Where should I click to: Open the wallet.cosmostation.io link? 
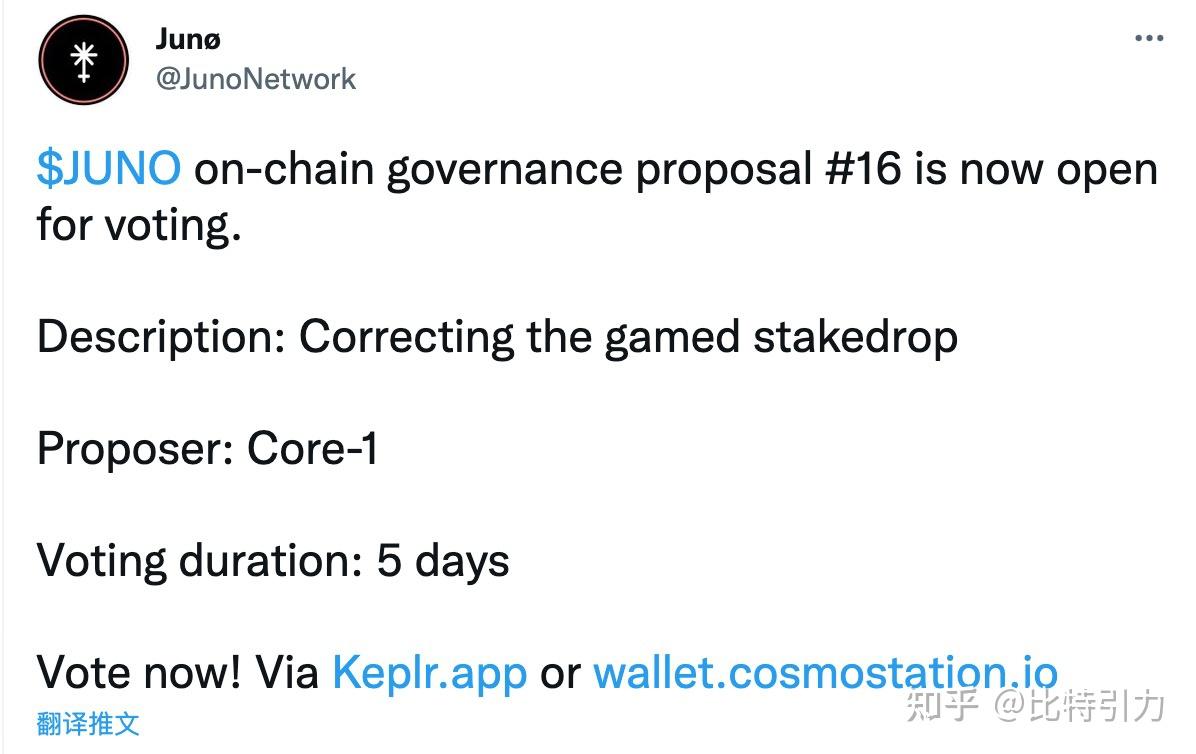825,672
